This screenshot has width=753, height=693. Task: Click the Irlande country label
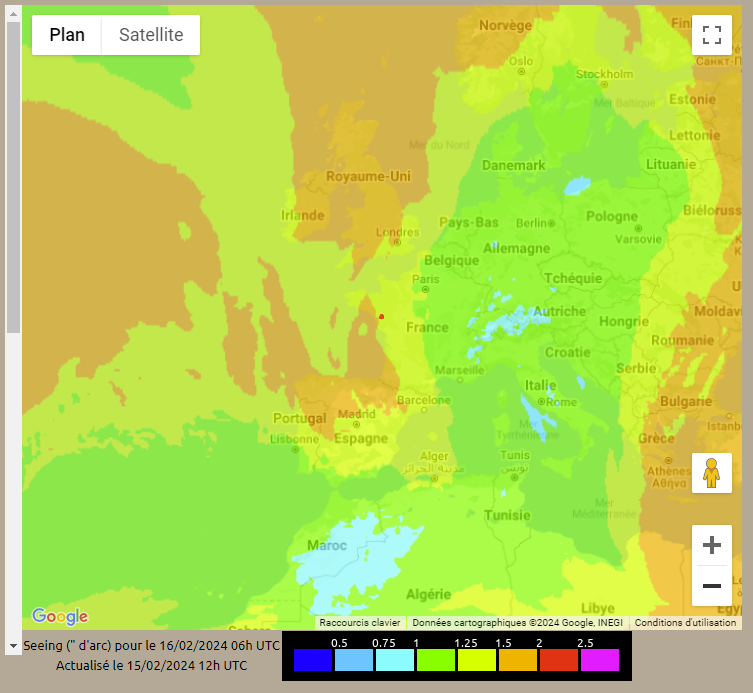click(x=303, y=215)
